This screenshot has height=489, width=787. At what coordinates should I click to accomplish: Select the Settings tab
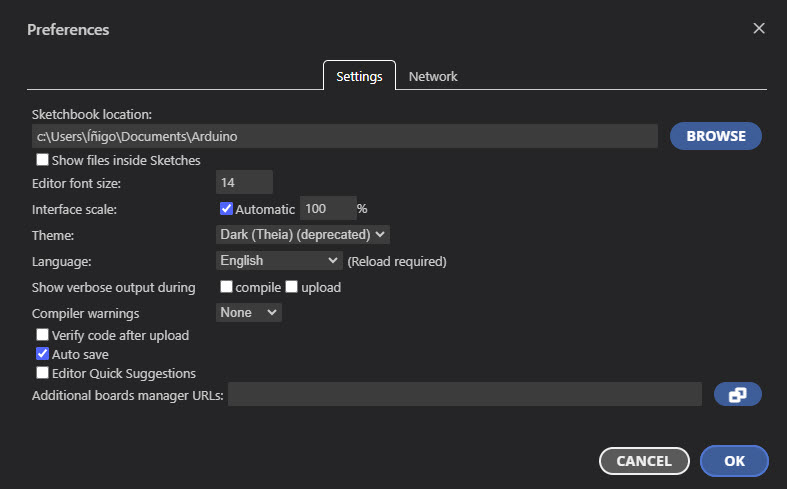[x=359, y=76]
